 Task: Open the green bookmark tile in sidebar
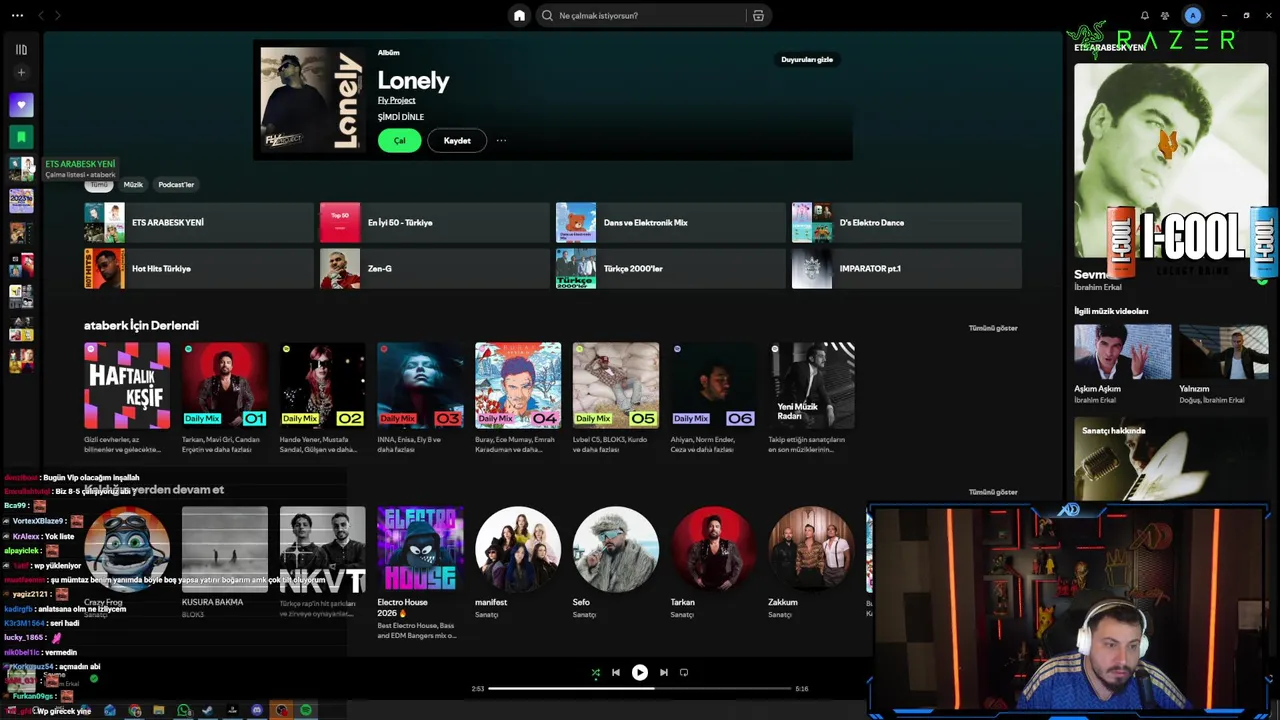point(21,137)
